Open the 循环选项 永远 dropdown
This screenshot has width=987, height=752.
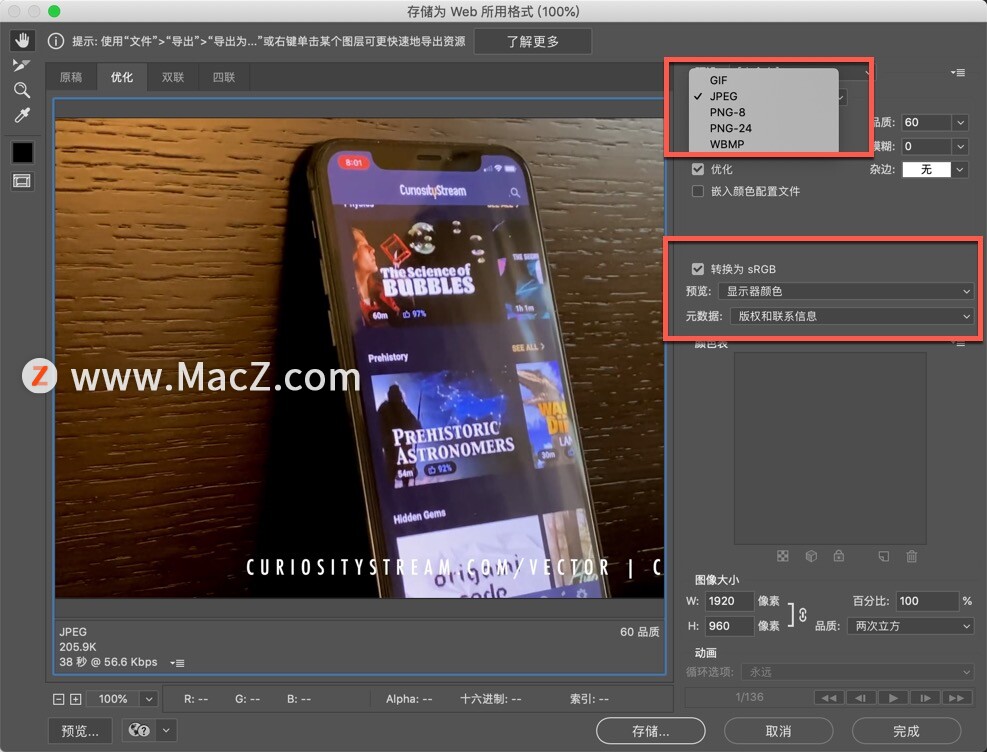coord(857,672)
